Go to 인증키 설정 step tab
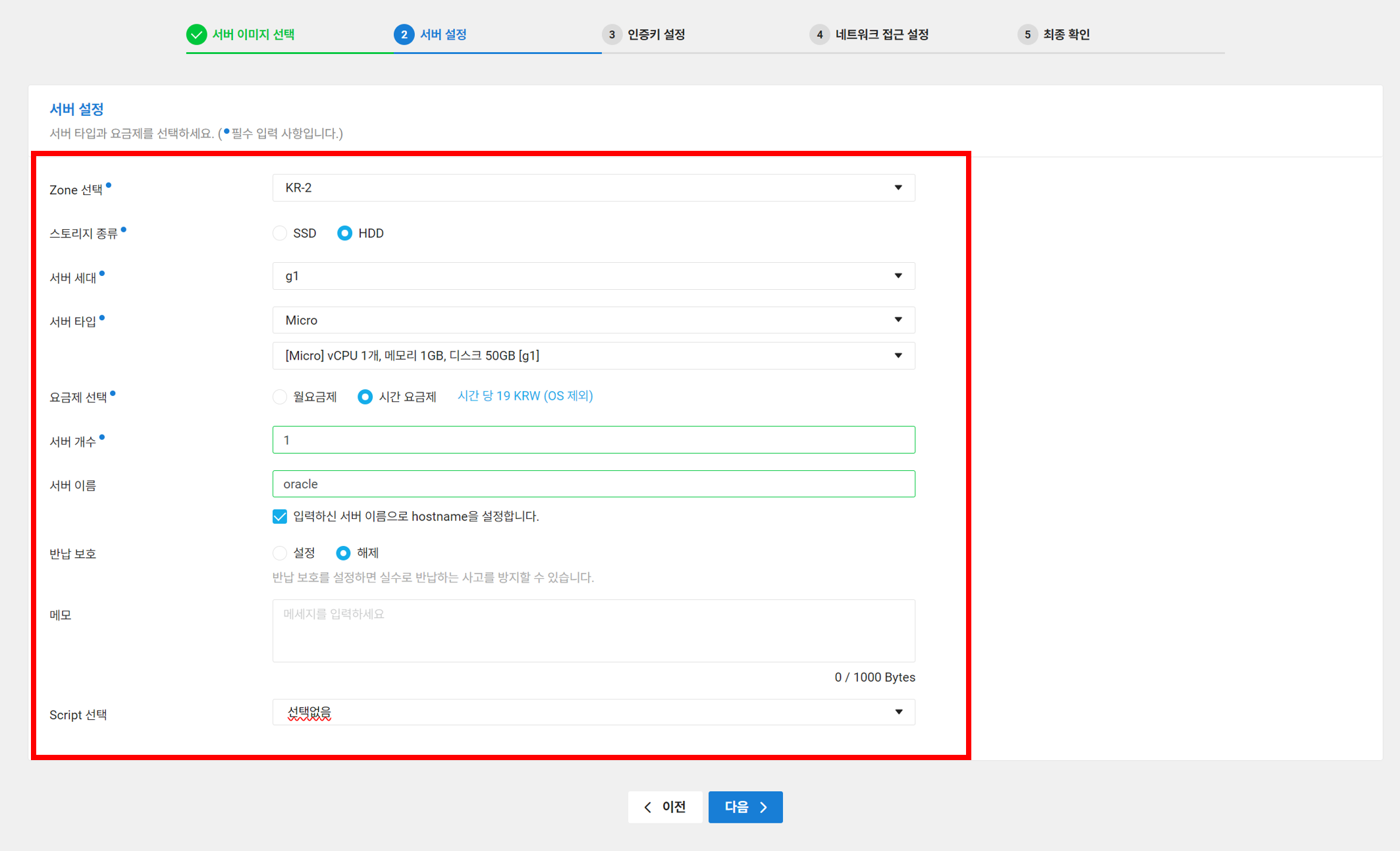Screen dimensions: 1400x851 tap(656, 34)
